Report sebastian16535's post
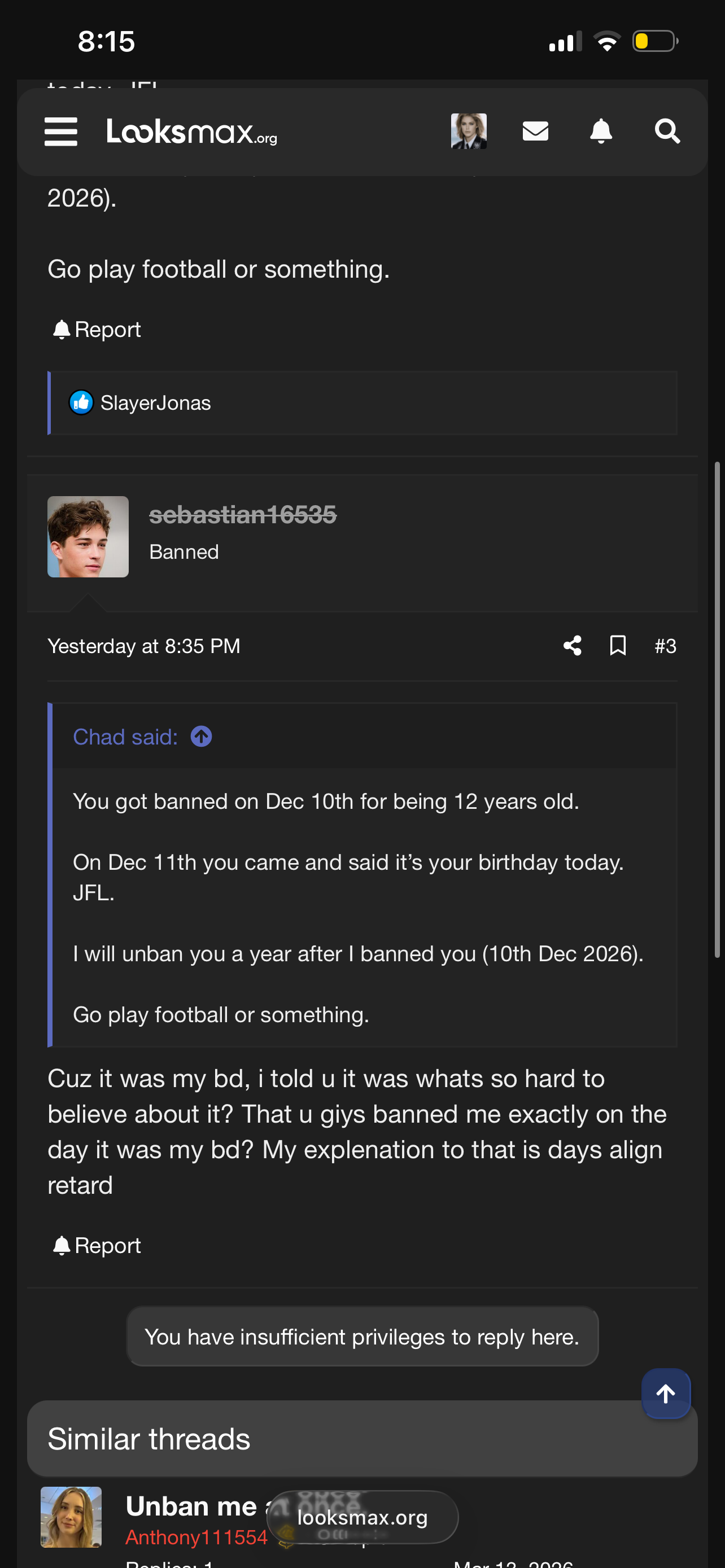The height and width of the screenshot is (1568, 725). pyautogui.click(x=97, y=1245)
